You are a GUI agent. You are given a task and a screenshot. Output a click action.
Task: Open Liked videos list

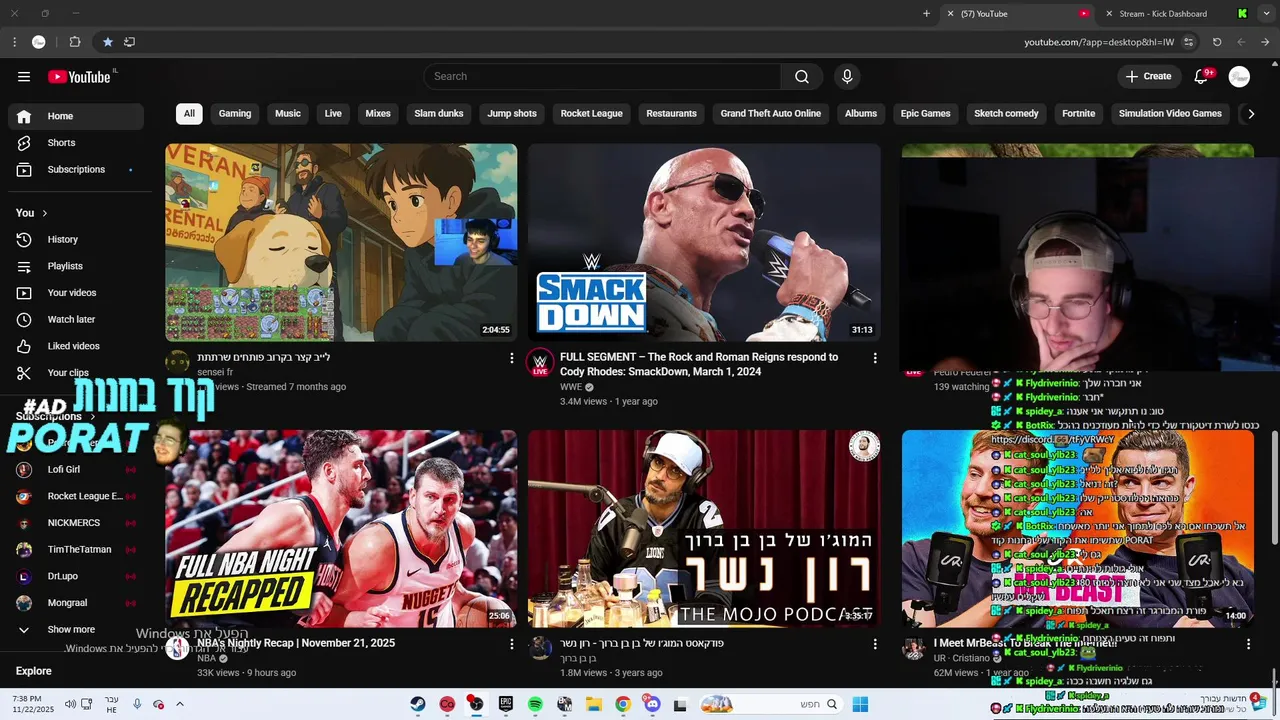click(x=76, y=346)
